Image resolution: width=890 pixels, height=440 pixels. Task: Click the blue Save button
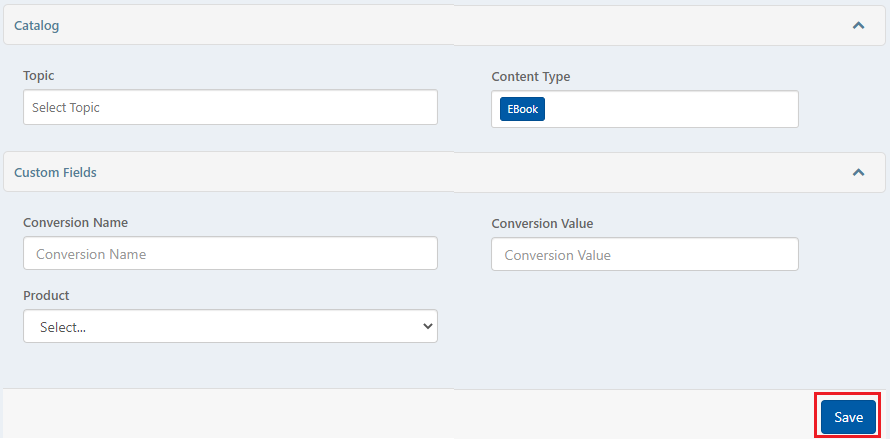[849, 417]
